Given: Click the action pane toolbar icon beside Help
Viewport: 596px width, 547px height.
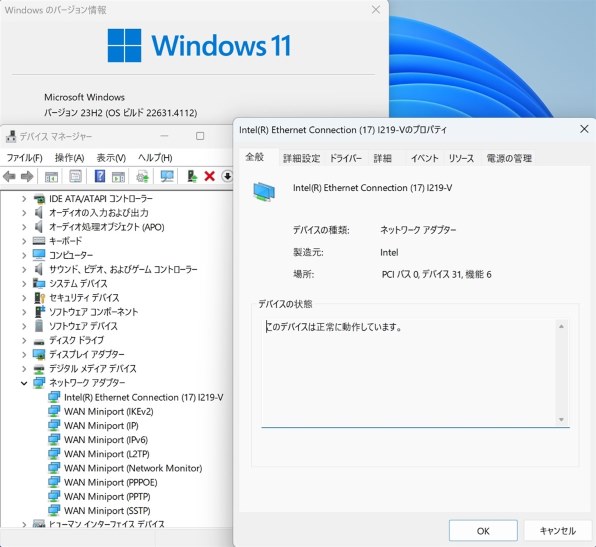Looking at the screenshot, I should point(118,176).
